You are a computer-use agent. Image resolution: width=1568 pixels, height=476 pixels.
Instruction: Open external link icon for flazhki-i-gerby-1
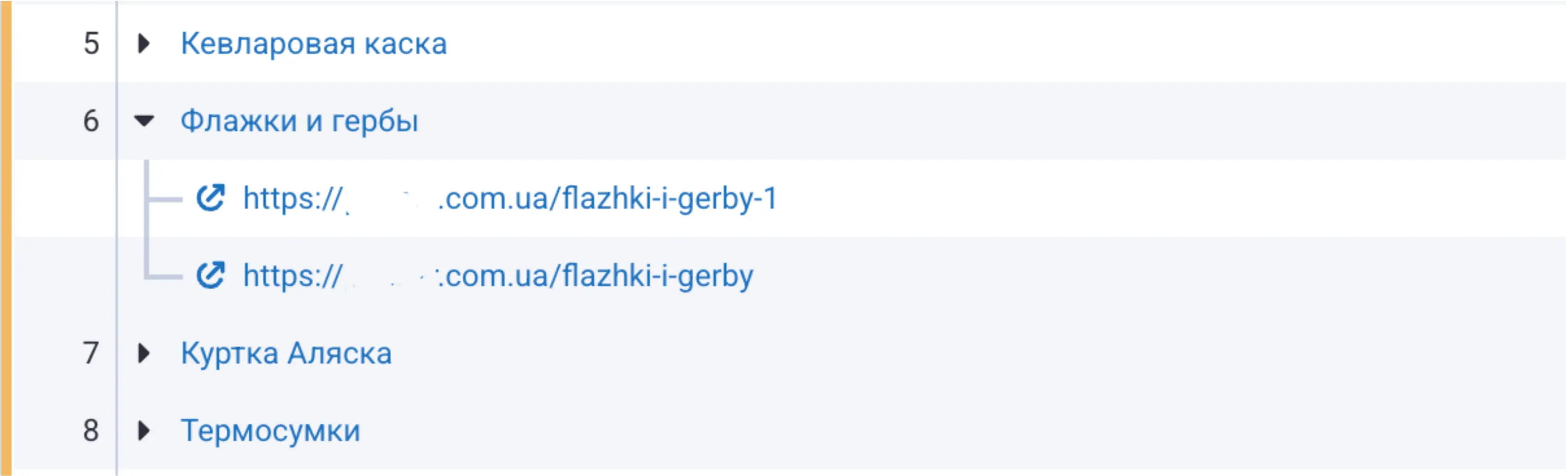pyautogui.click(x=211, y=198)
